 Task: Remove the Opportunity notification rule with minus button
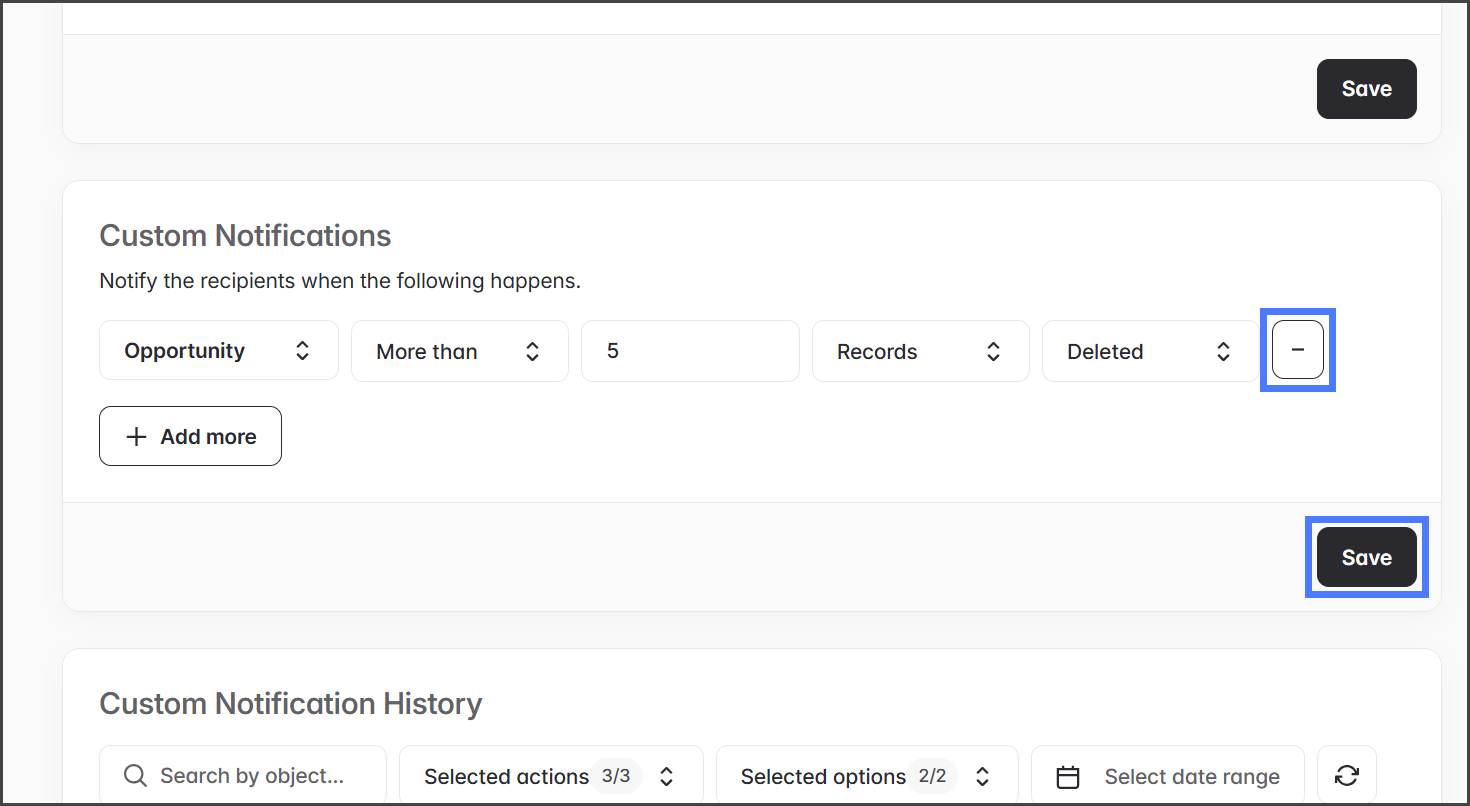[x=1297, y=350]
